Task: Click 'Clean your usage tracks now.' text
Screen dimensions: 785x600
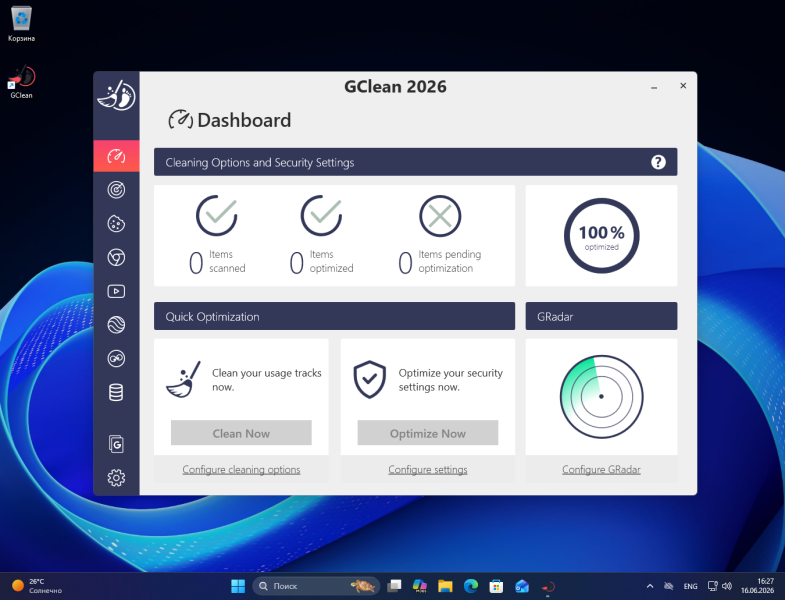Action: click(266, 380)
